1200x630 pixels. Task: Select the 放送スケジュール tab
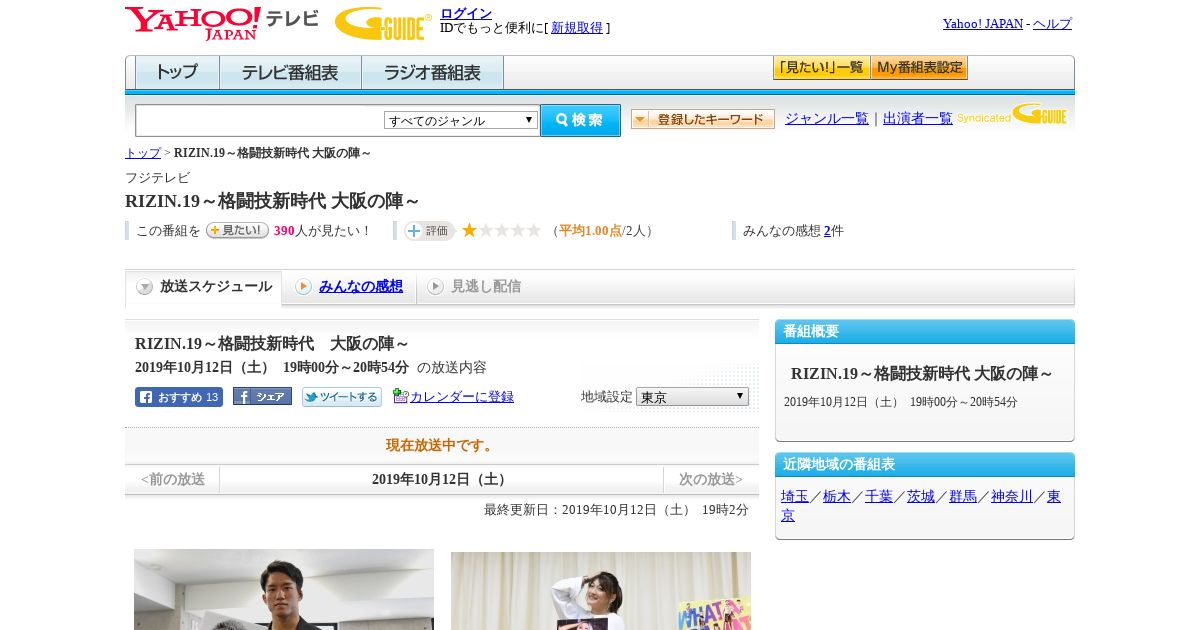point(204,287)
